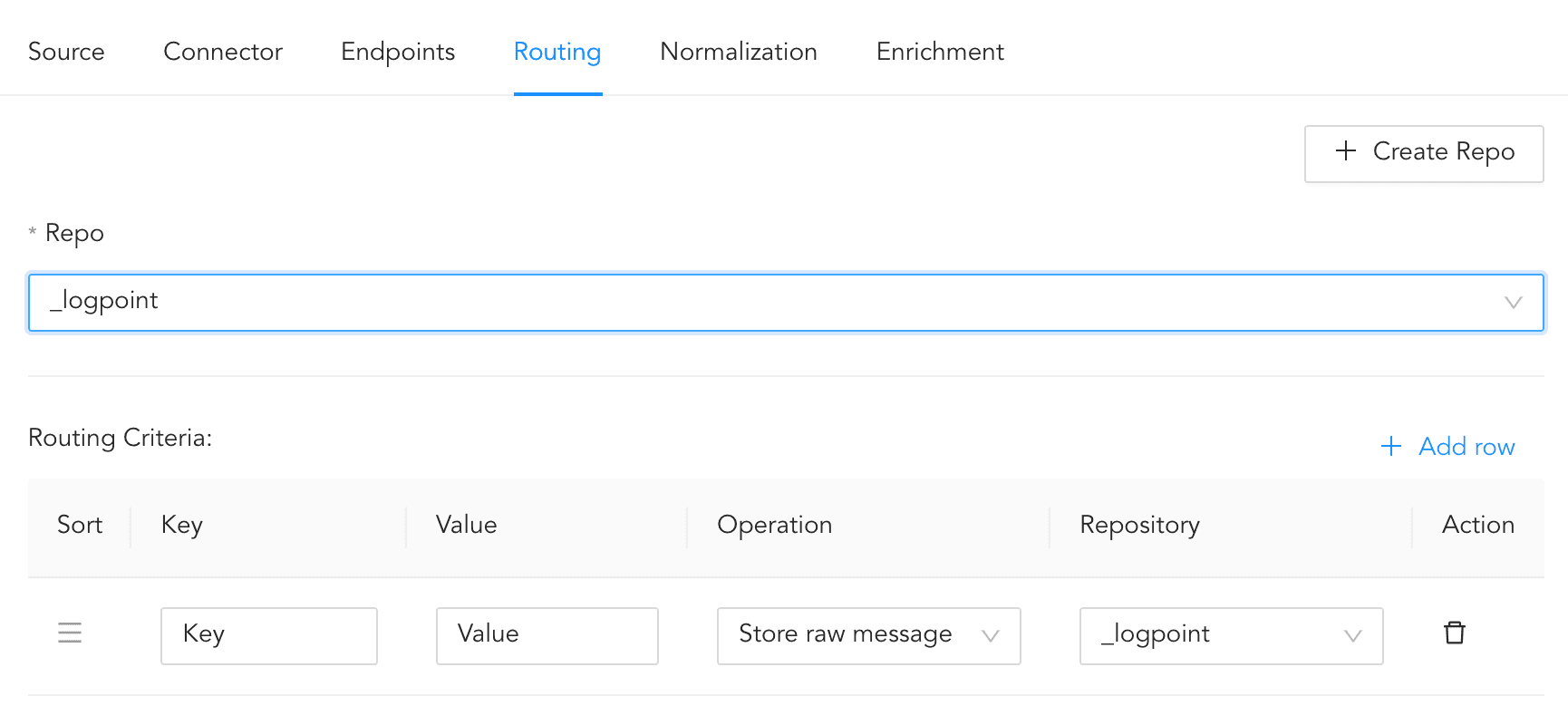Switch to the Normalization tab
1568x725 pixels.
738,52
